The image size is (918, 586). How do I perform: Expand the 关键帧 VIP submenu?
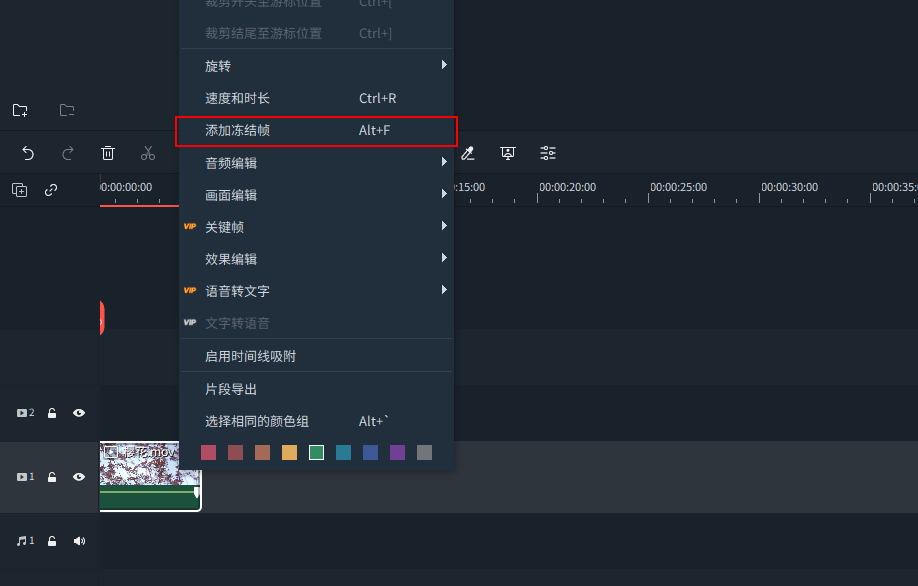coord(316,227)
